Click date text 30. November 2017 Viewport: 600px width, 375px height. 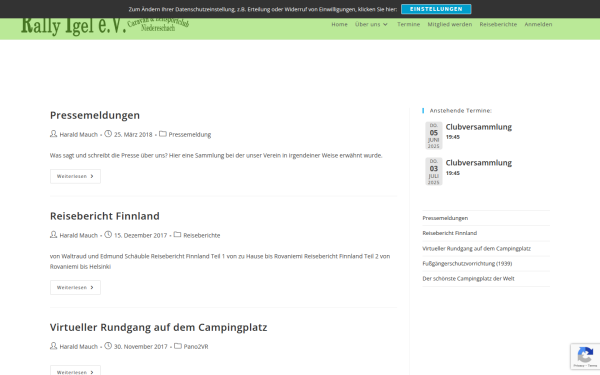pyautogui.click(x=141, y=347)
